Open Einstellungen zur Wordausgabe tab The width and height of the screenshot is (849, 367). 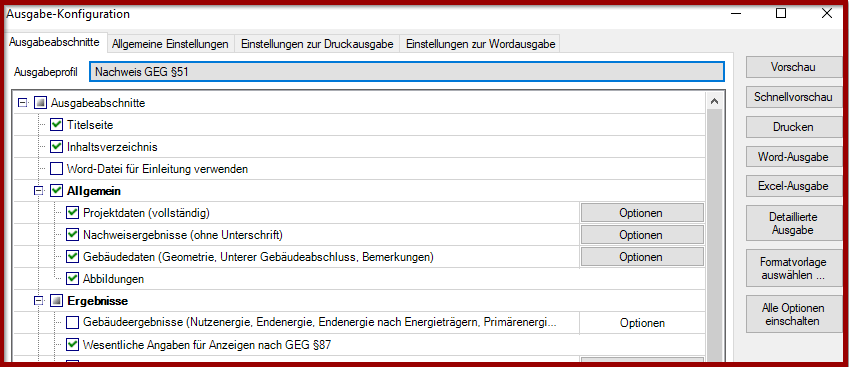tap(481, 44)
